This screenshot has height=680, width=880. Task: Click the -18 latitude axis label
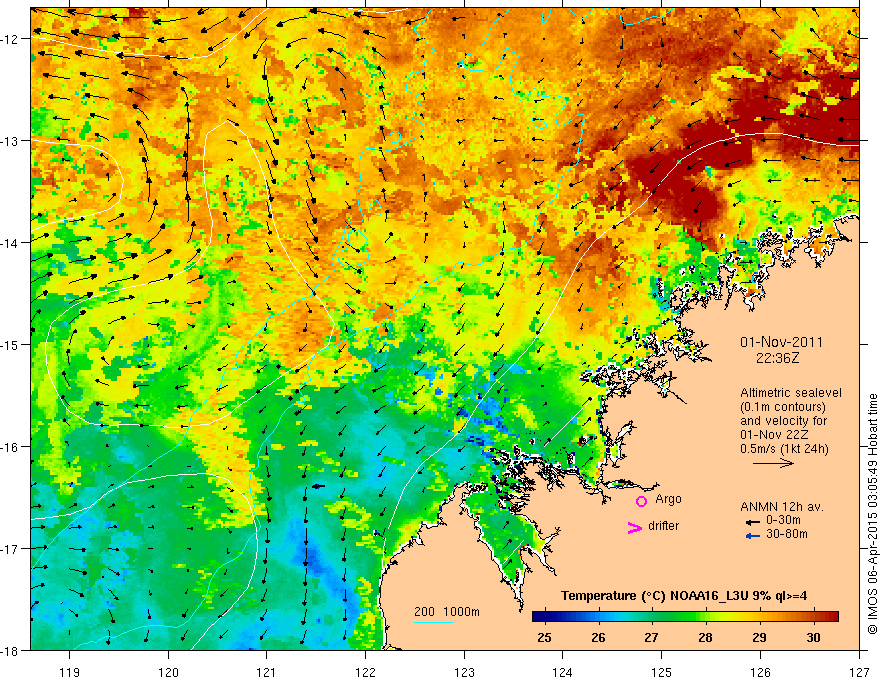pos(11,650)
